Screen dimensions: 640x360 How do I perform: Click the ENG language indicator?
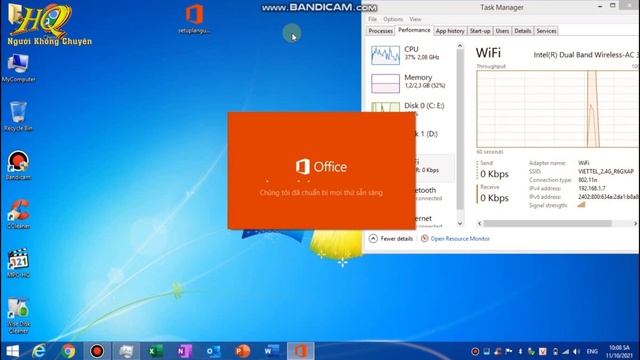[x=592, y=351]
